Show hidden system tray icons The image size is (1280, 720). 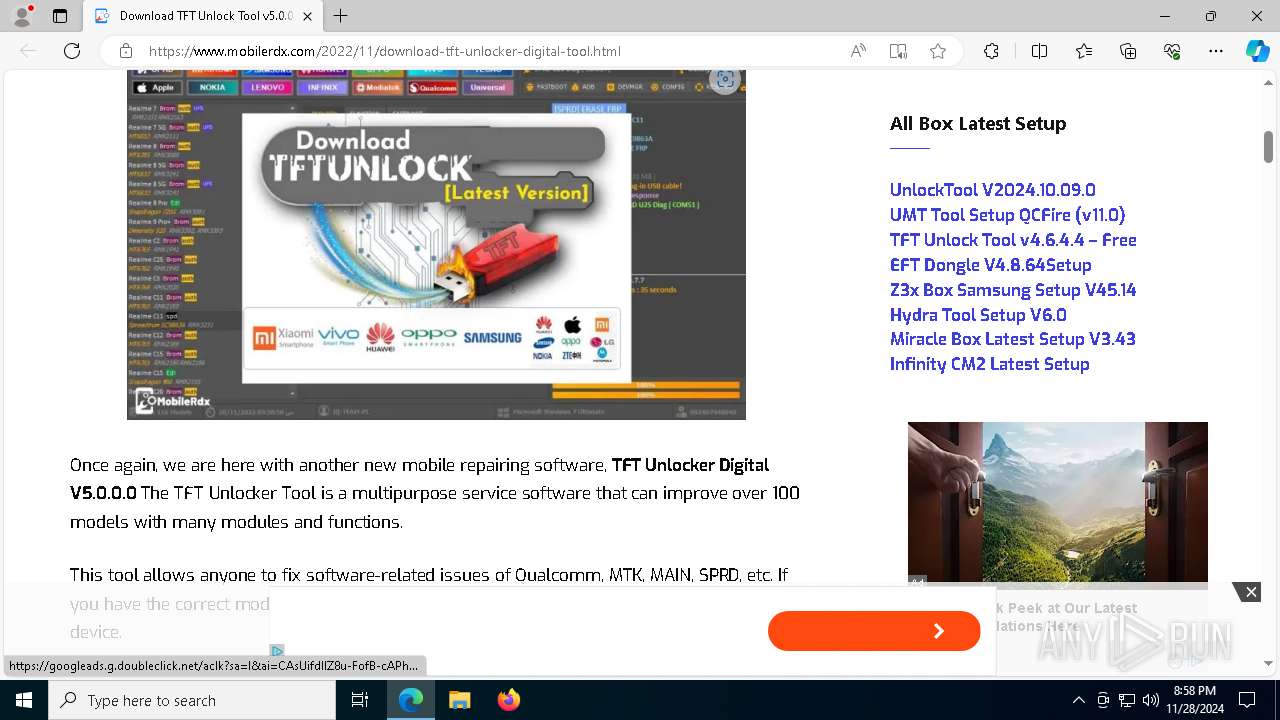click(x=1078, y=700)
